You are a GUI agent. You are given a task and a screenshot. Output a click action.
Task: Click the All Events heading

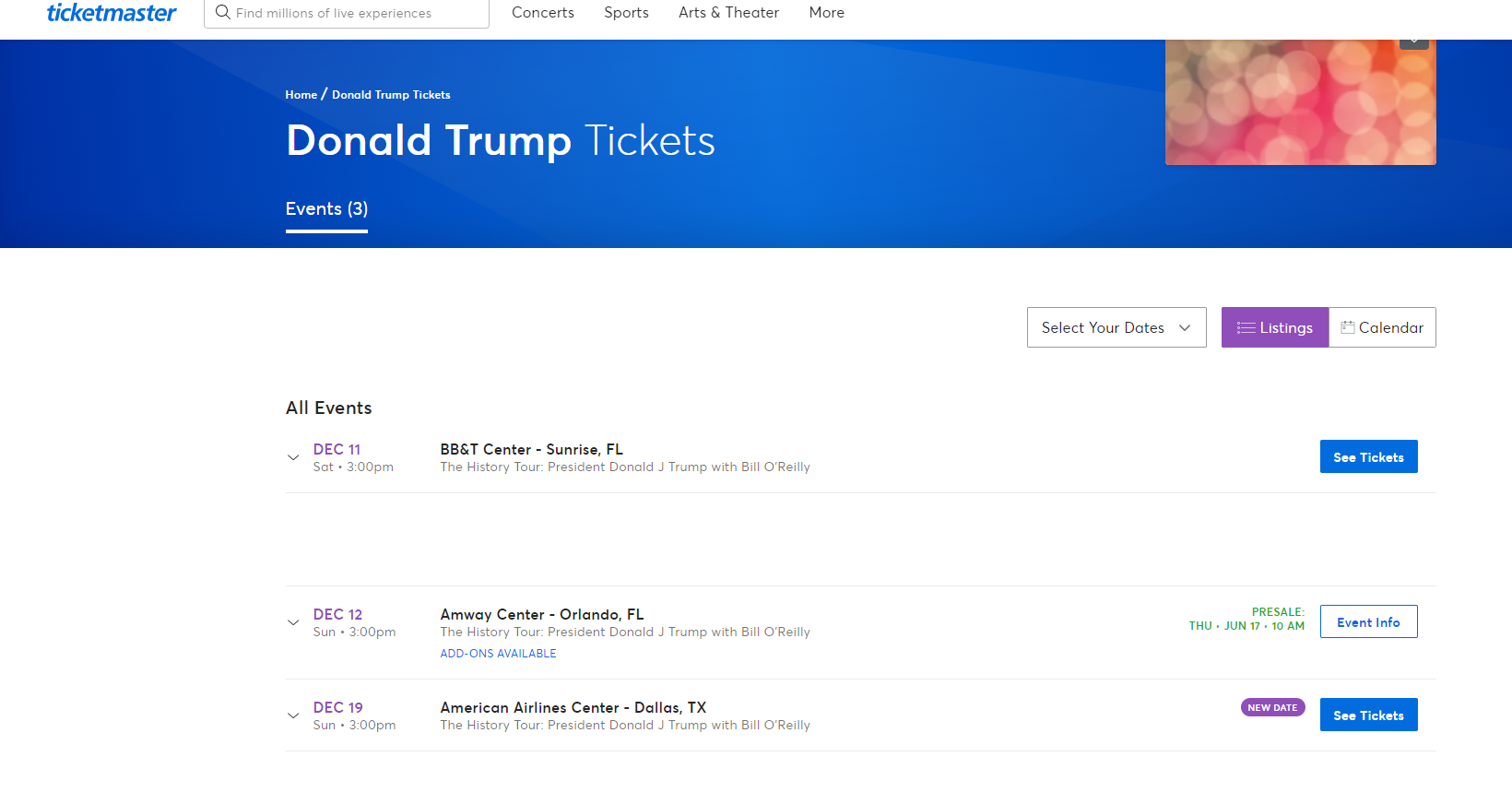click(x=329, y=408)
